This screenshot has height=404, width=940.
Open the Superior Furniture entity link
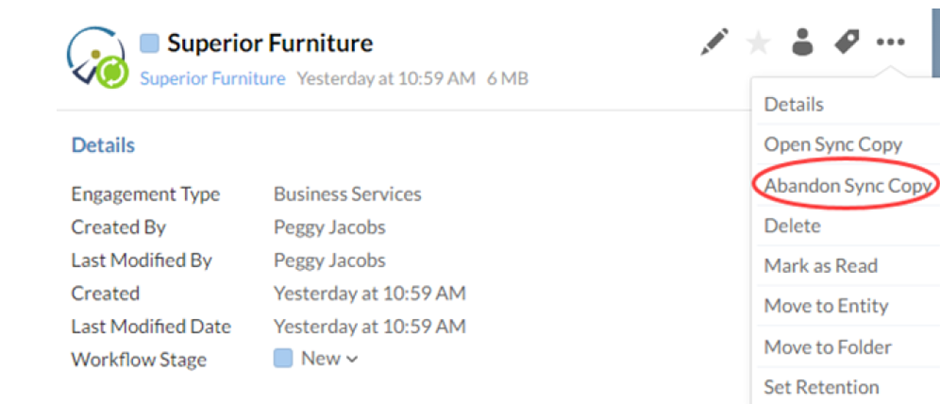(x=212, y=79)
